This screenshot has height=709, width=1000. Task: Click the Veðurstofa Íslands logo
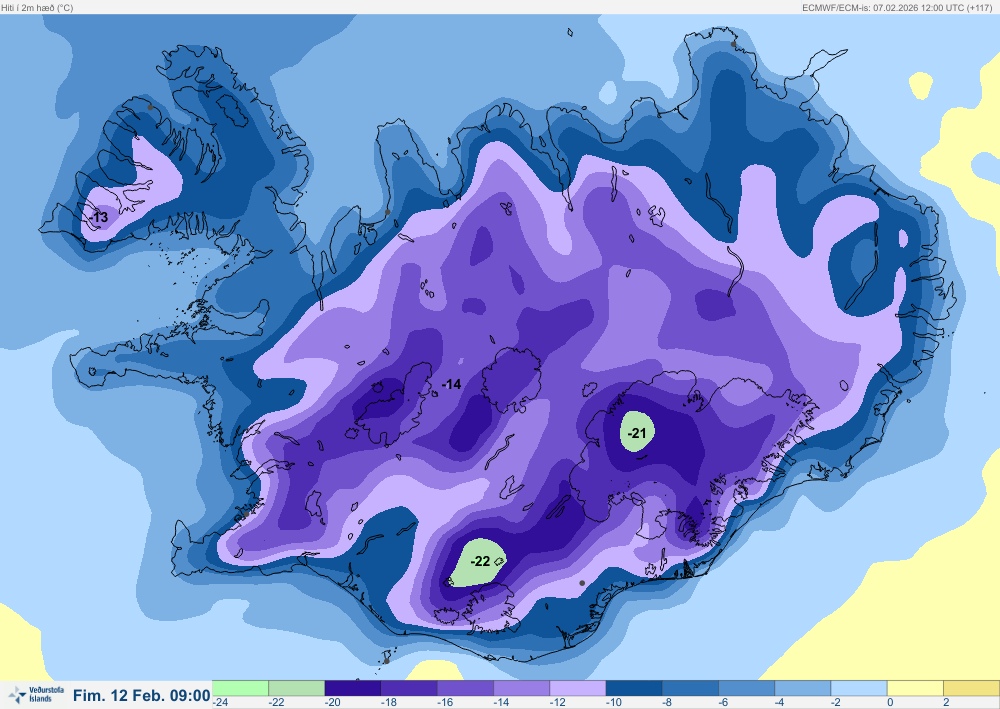coord(36,694)
